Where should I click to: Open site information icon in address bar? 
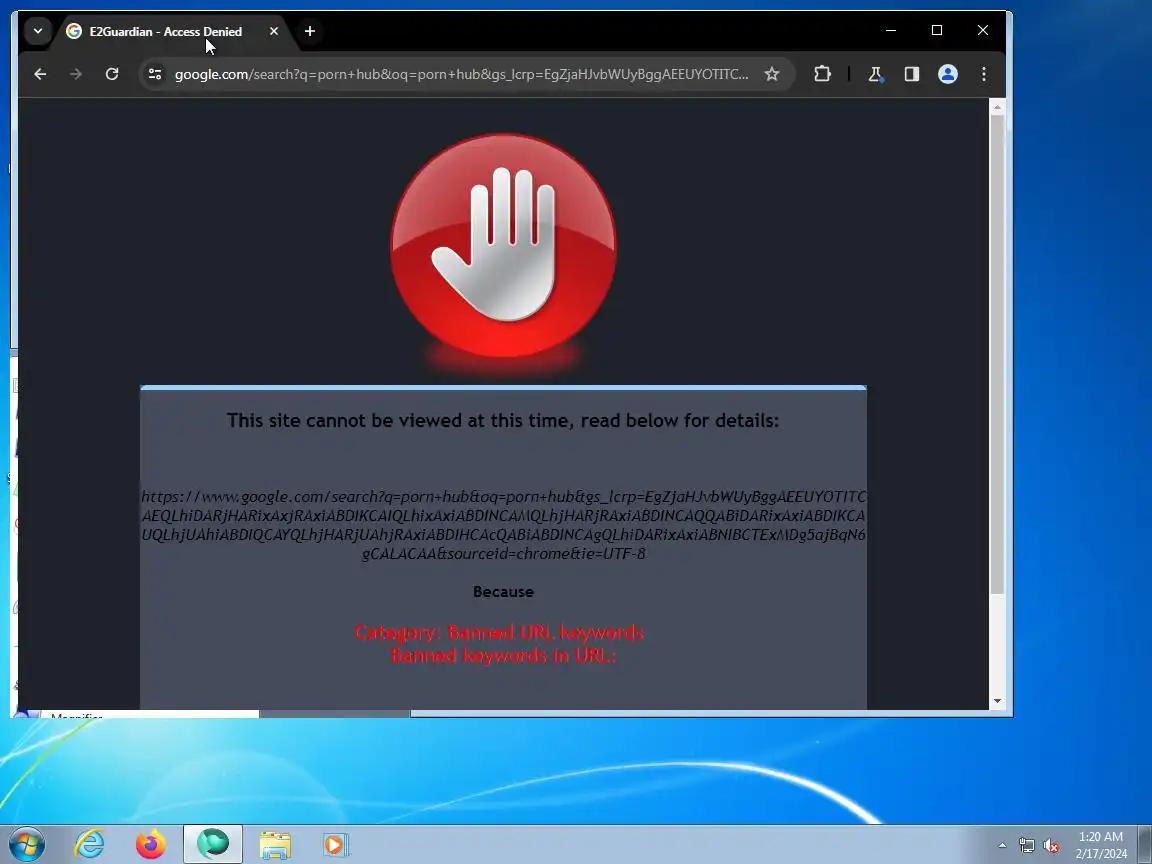pyautogui.click(x=155, y=74)
